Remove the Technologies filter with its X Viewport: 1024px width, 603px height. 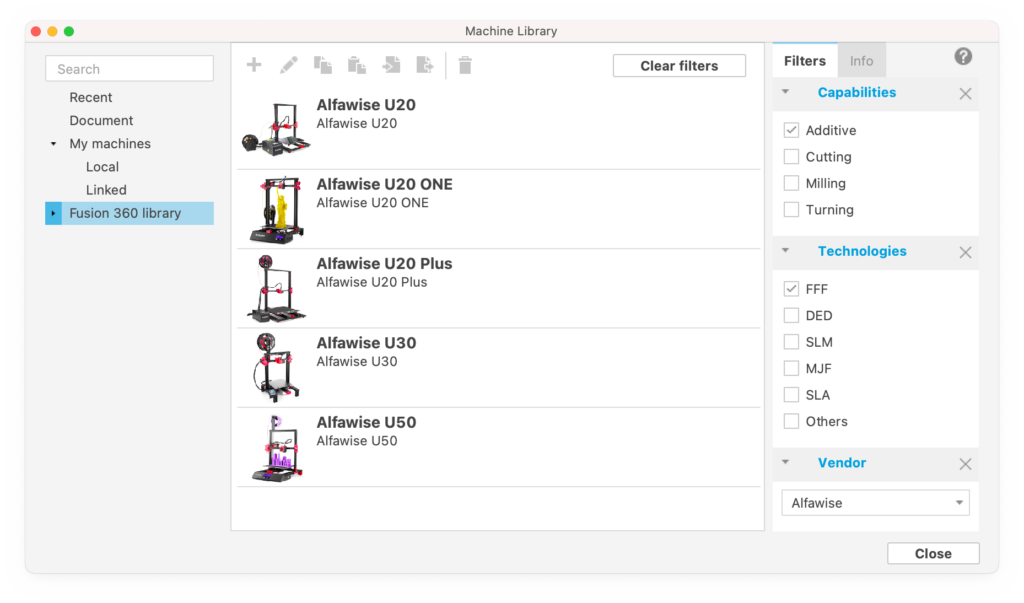point(965,252)
